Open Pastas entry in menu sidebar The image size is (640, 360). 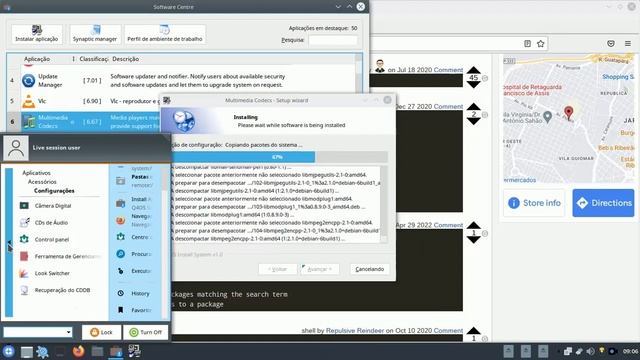135,181
